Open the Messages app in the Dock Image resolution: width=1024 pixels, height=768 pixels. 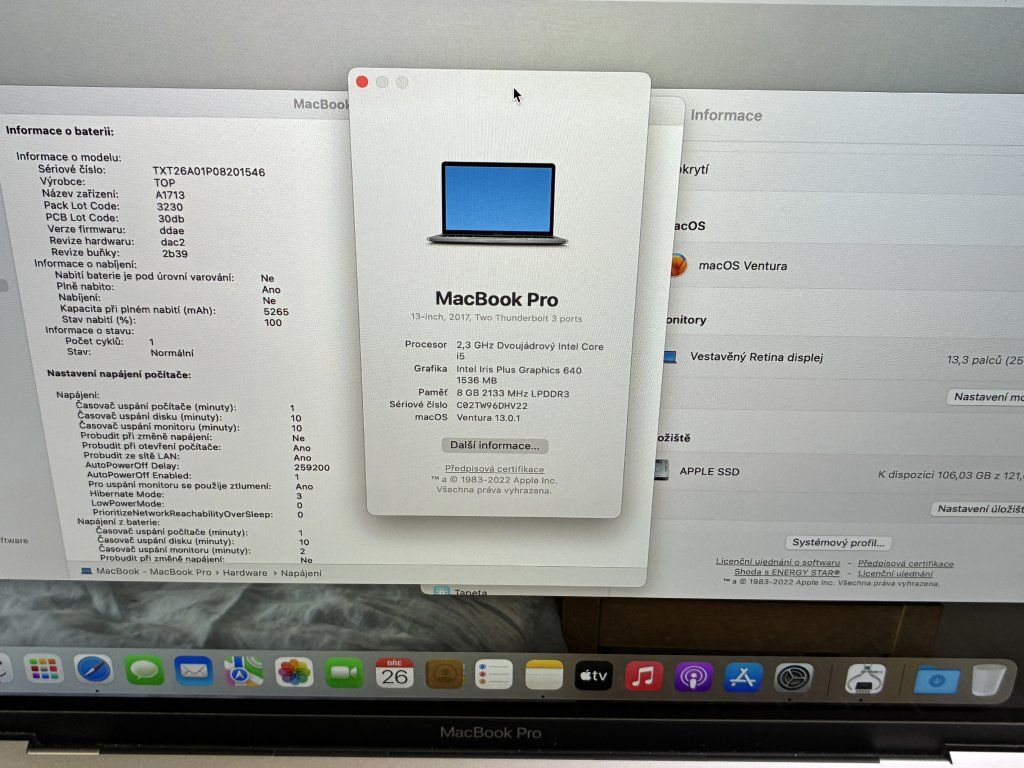coord(144,671)
